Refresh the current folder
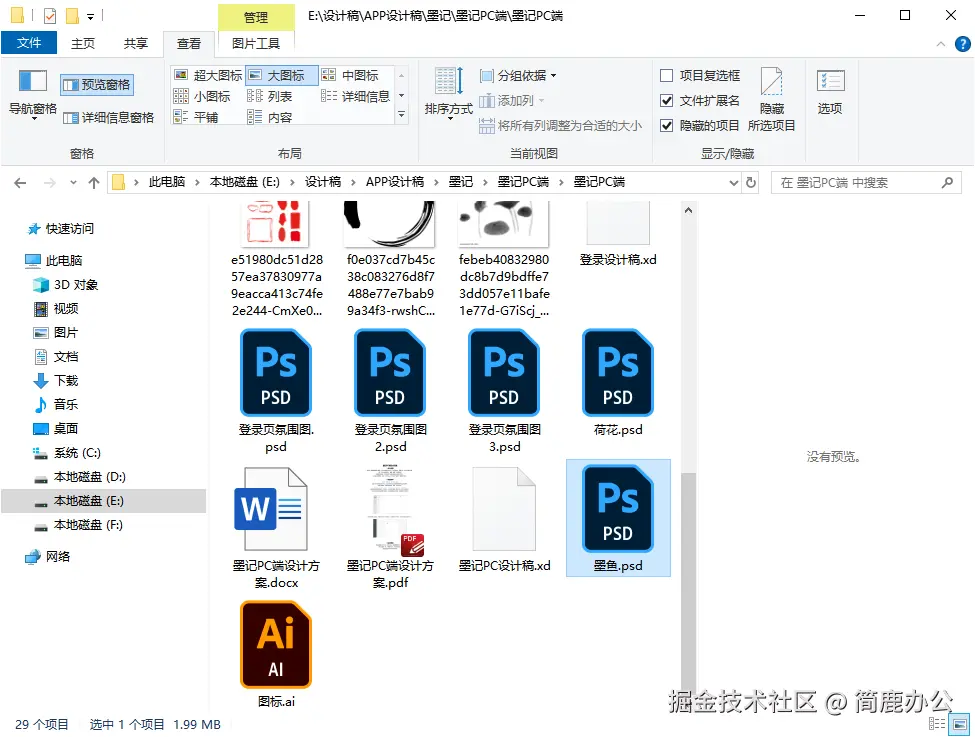Image resolution: width=975 pixels, height=737 pixels. point(751,182)
